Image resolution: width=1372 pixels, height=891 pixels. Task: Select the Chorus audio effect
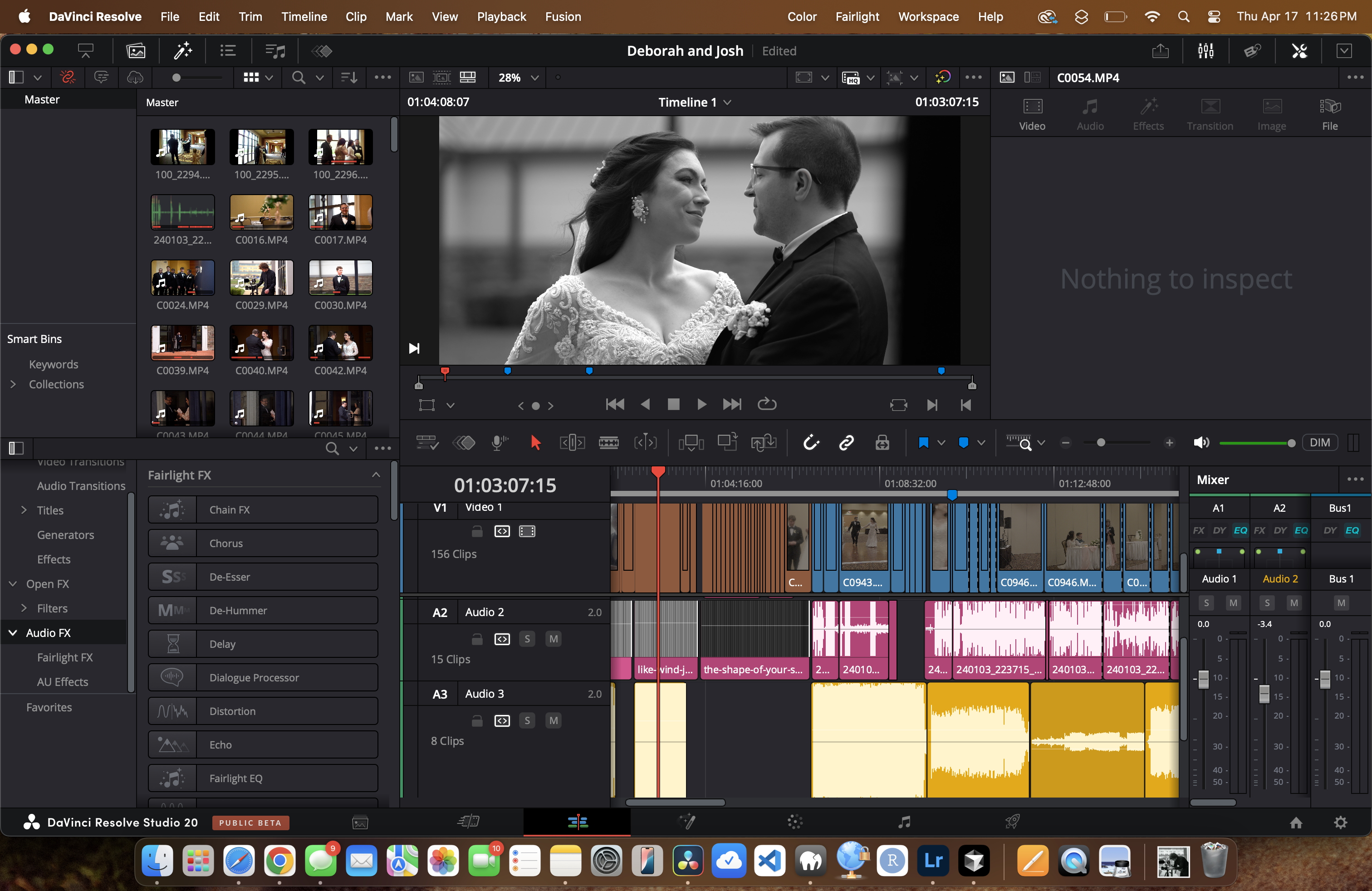coord(263,543)
